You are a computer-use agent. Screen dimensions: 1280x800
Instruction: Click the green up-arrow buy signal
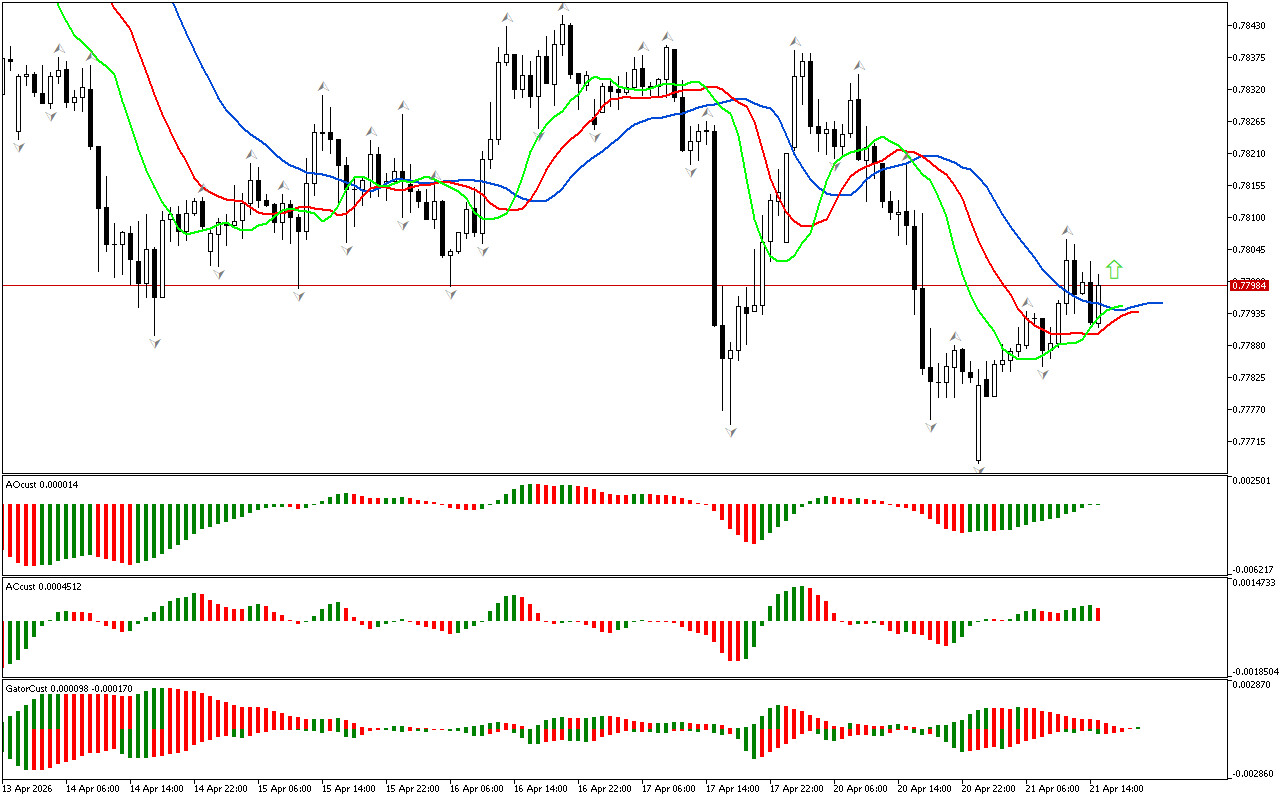pyautogui.click(x=1114, y=269)
